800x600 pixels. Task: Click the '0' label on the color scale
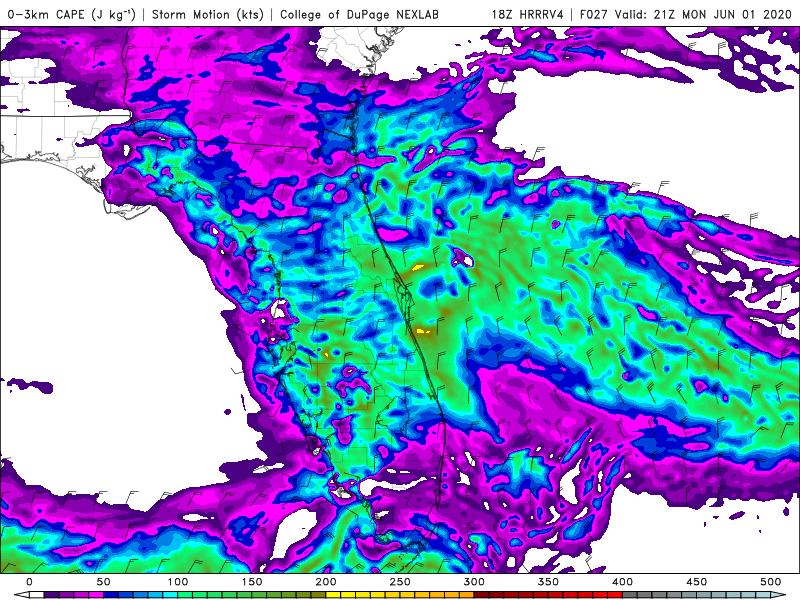[30, 582]
